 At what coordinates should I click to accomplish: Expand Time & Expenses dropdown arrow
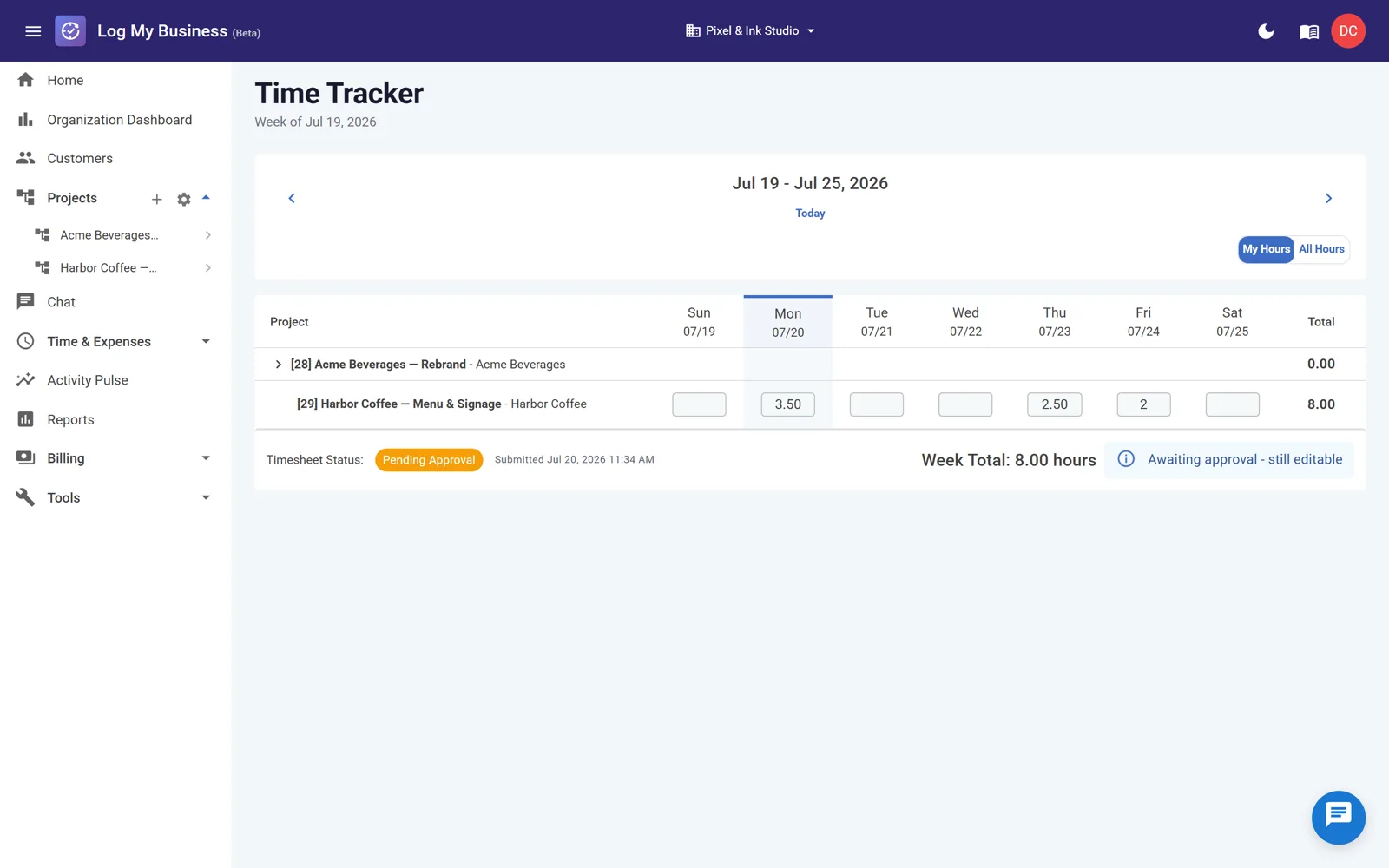(206, 341)
